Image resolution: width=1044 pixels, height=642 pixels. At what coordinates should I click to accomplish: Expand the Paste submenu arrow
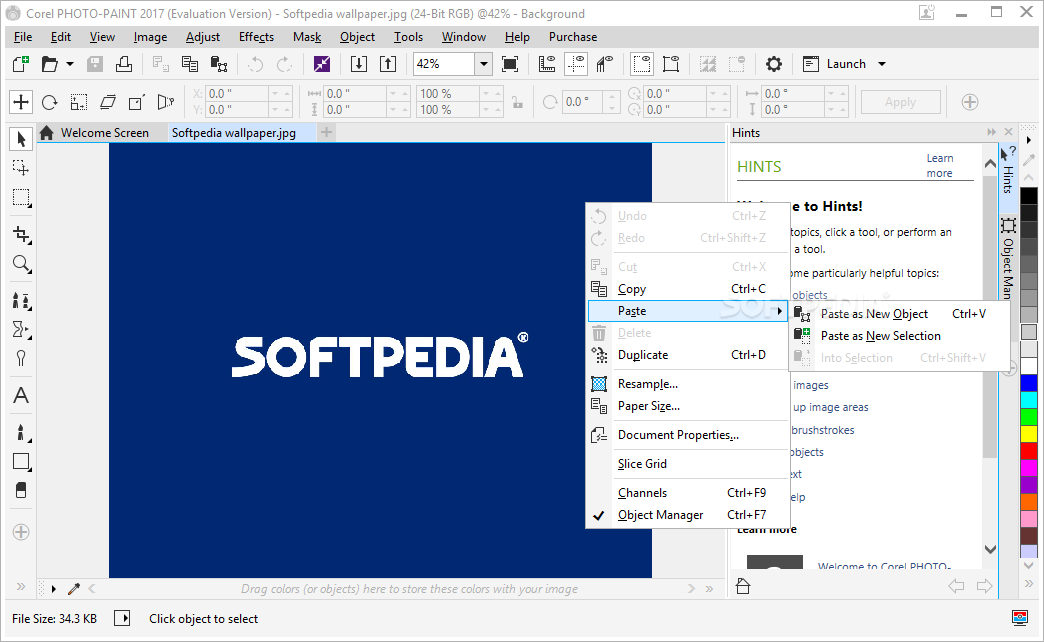coord(780,311)
